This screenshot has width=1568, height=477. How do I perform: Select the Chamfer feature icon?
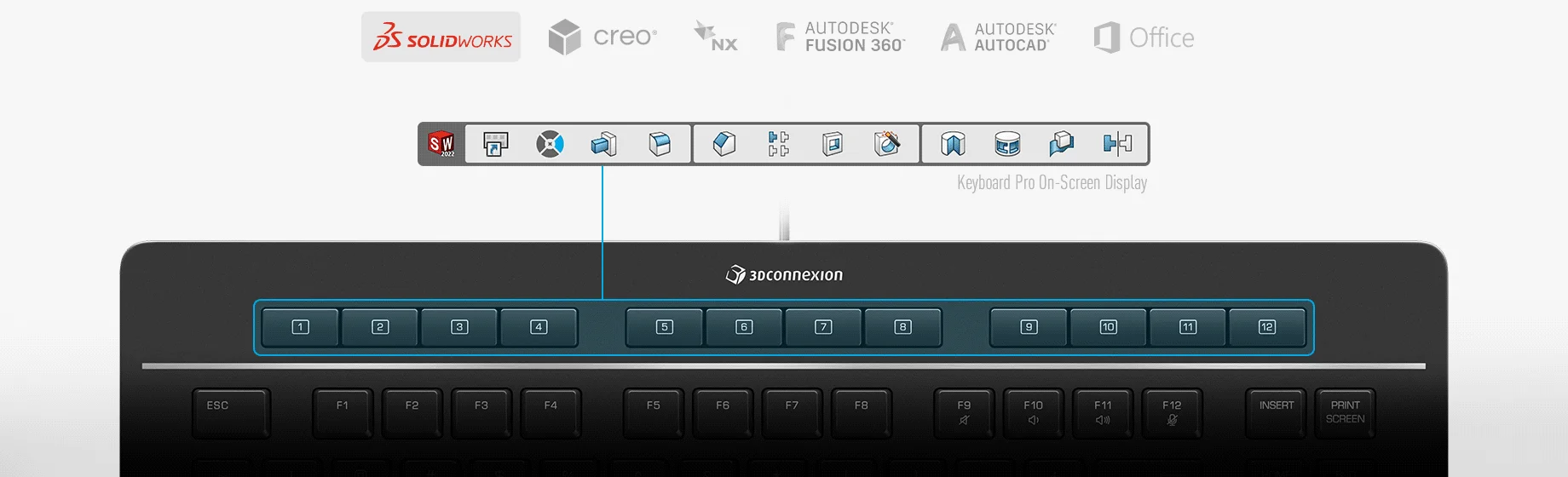point(723,144)
